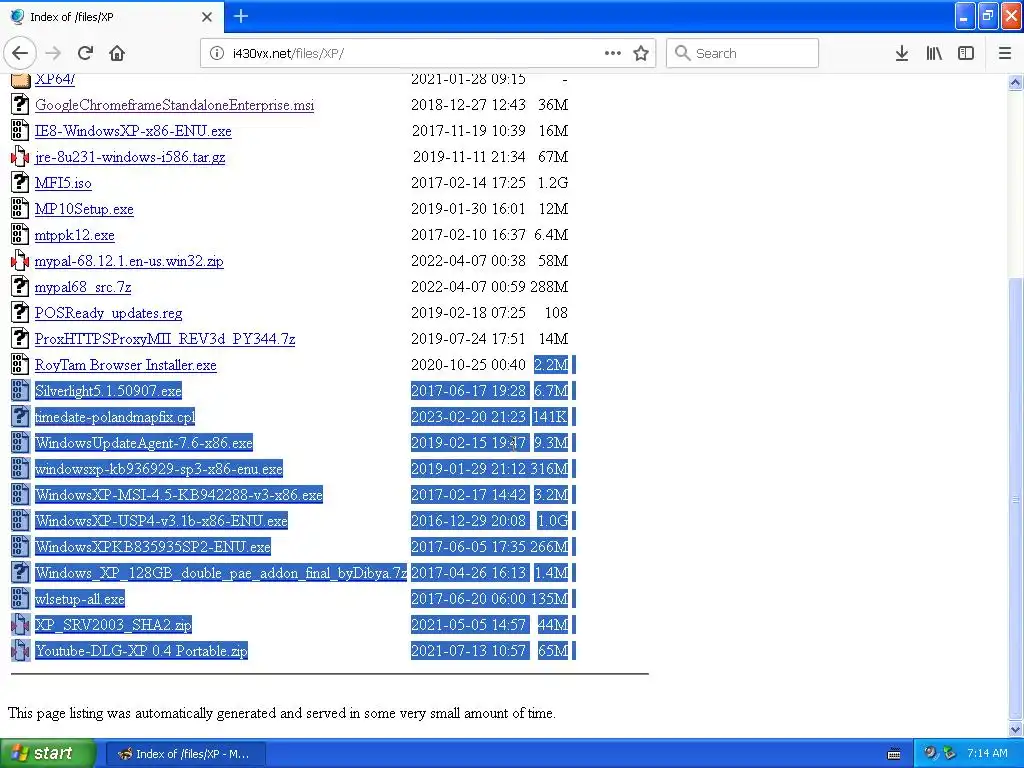This screenshot has height=768, width=1024.
Task: Open the Library menu icon
Action: coord(934,53)
